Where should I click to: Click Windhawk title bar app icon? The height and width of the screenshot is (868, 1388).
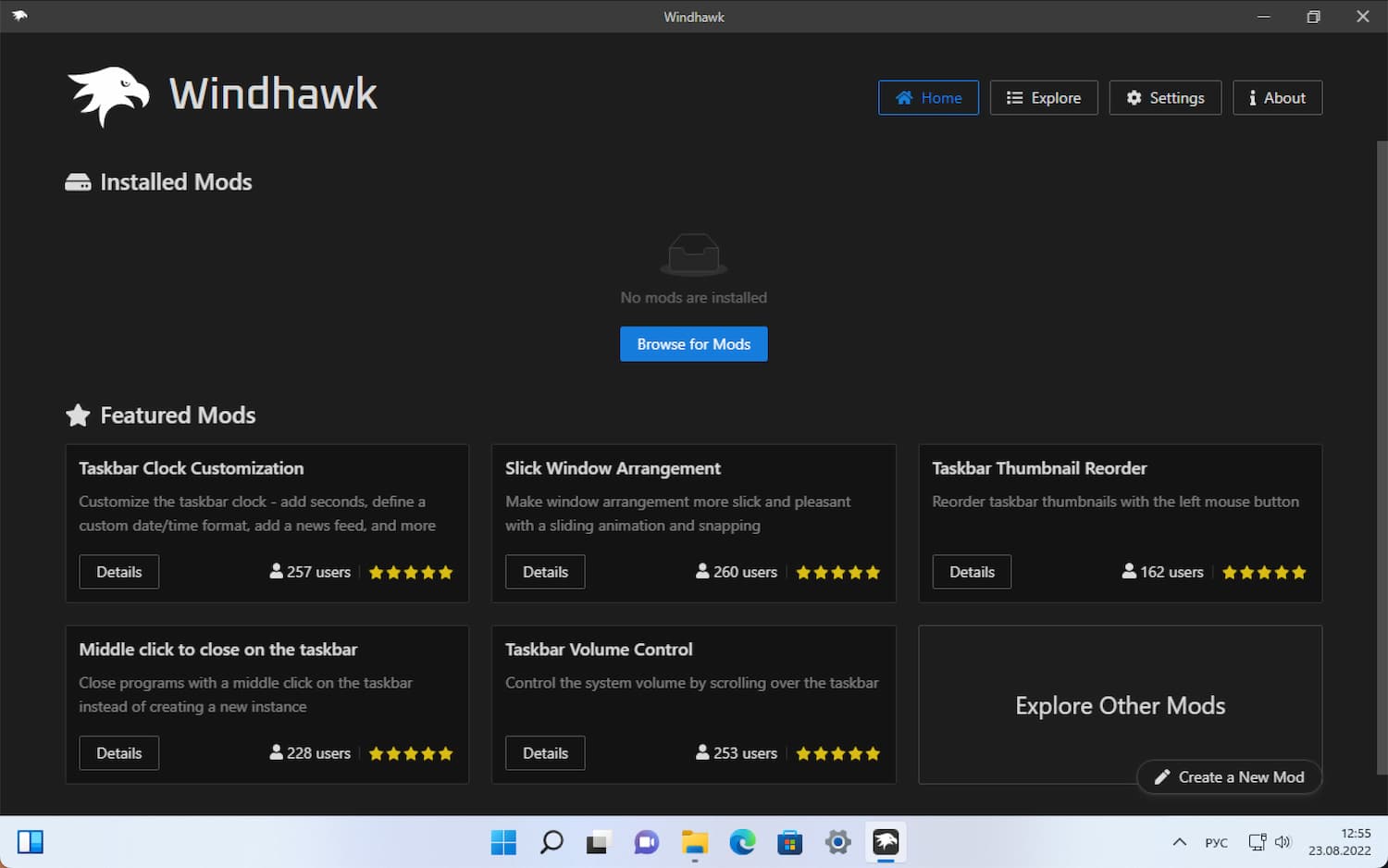(x=19, y=16)
